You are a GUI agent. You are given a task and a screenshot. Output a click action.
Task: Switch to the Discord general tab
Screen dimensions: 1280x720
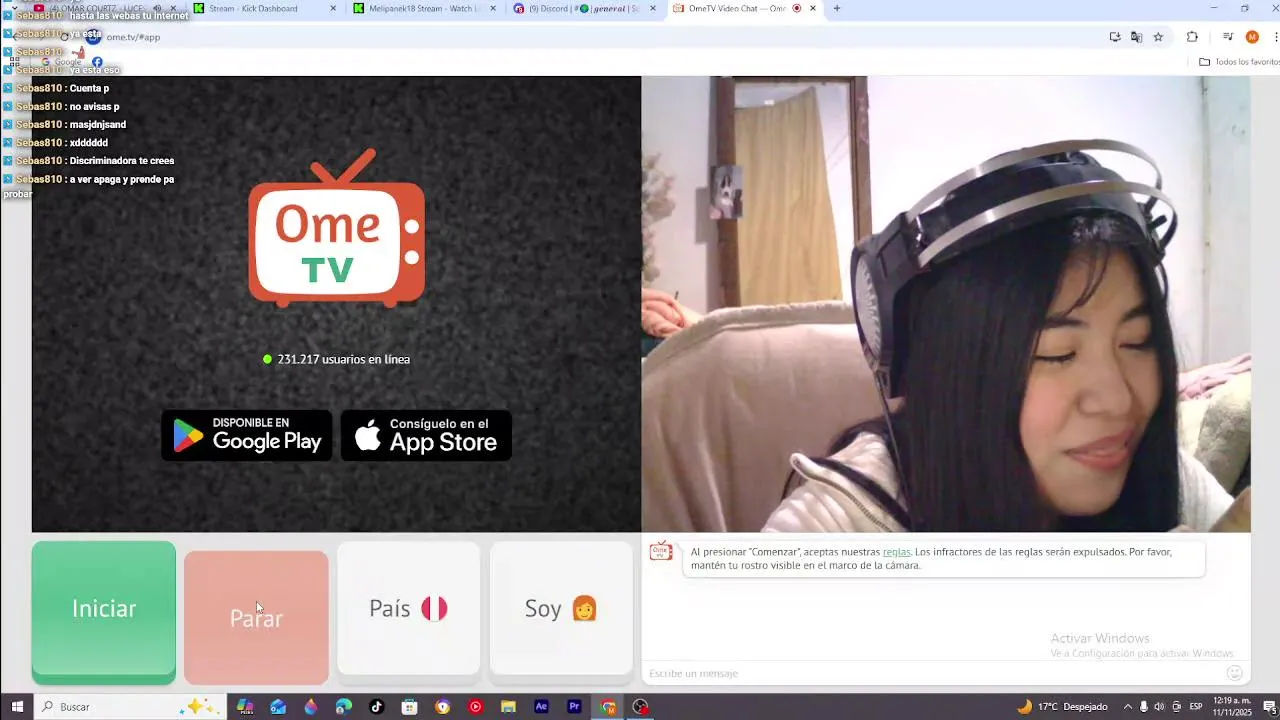(583, 9)
